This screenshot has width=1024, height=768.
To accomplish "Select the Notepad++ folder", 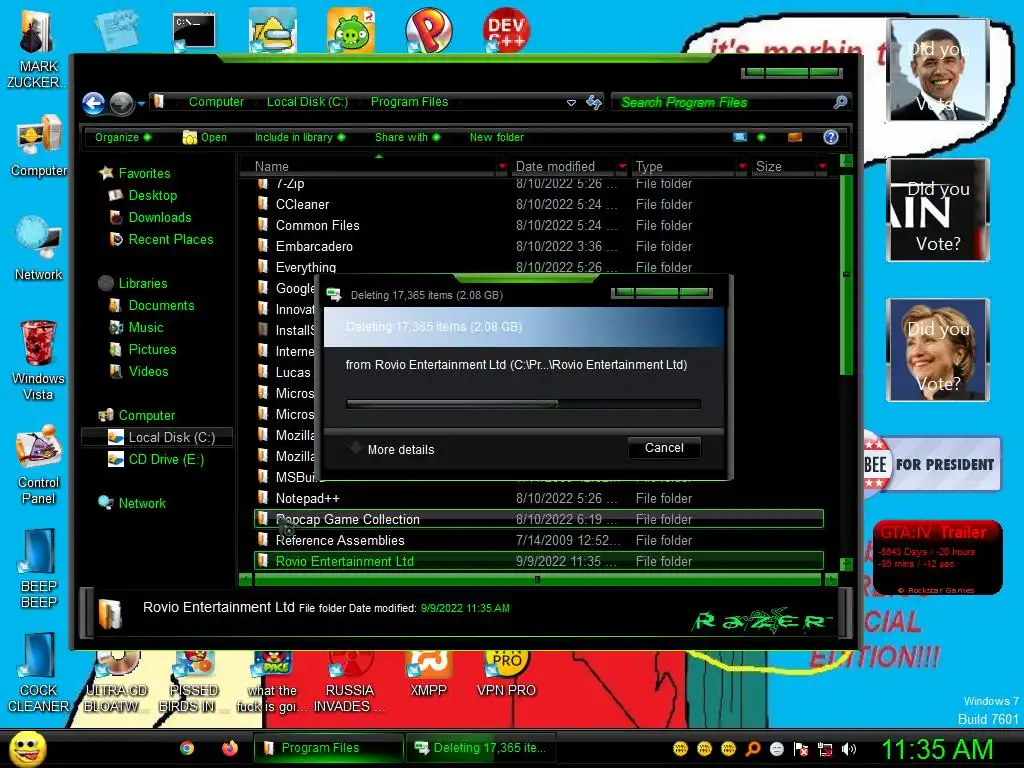I will (x=308, y=498).
